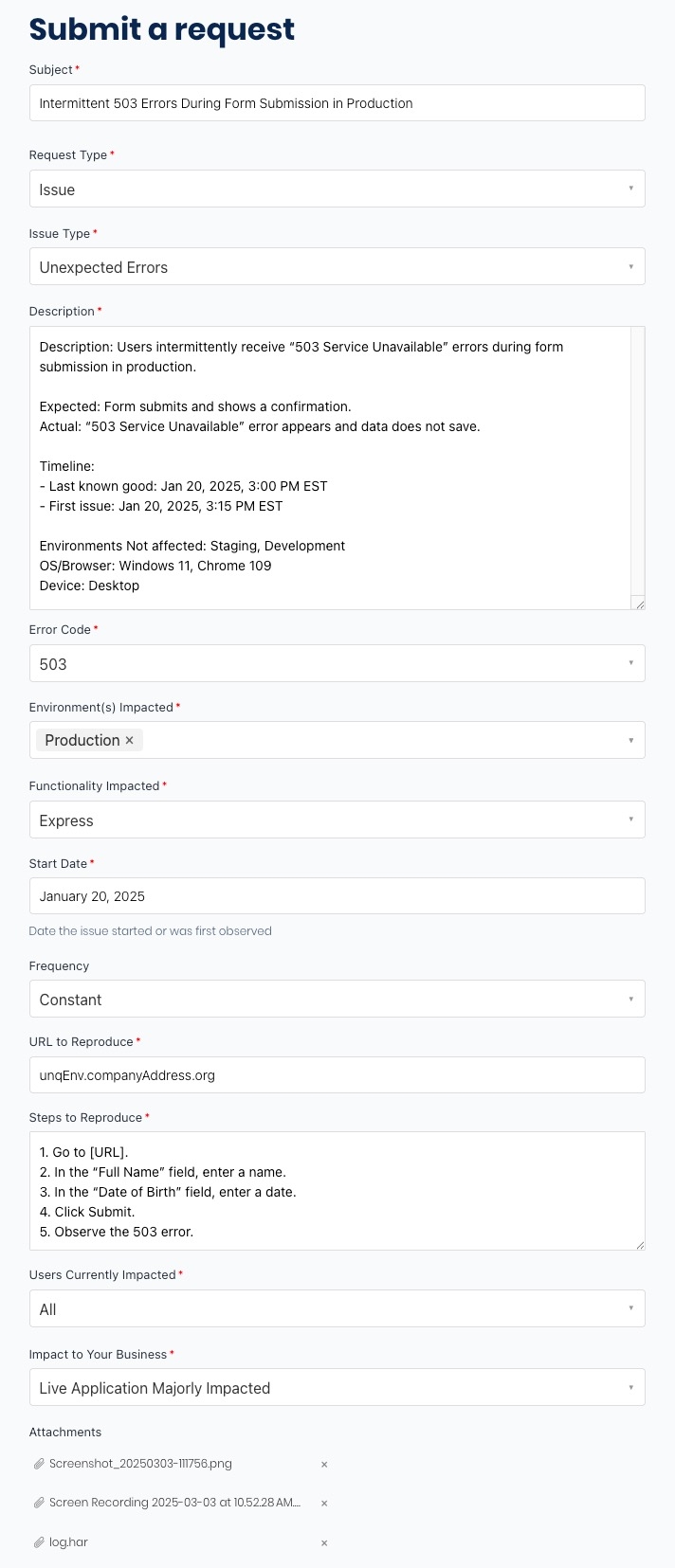
Task: Grab the Description textarea resize handle
Action: click(x=640, y=604)
